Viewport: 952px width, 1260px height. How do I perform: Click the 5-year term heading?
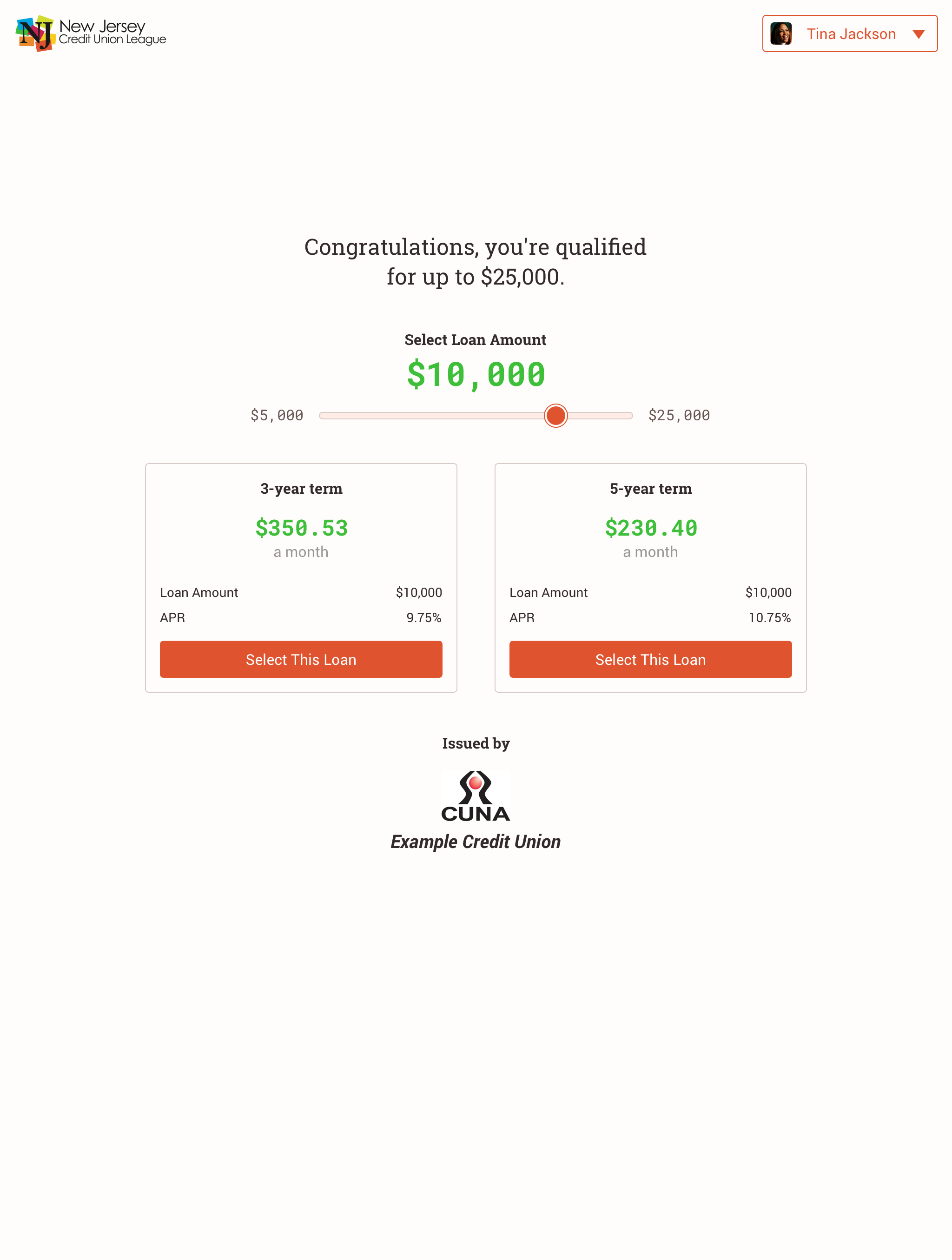pyautogui.click(x=651, y=489)
